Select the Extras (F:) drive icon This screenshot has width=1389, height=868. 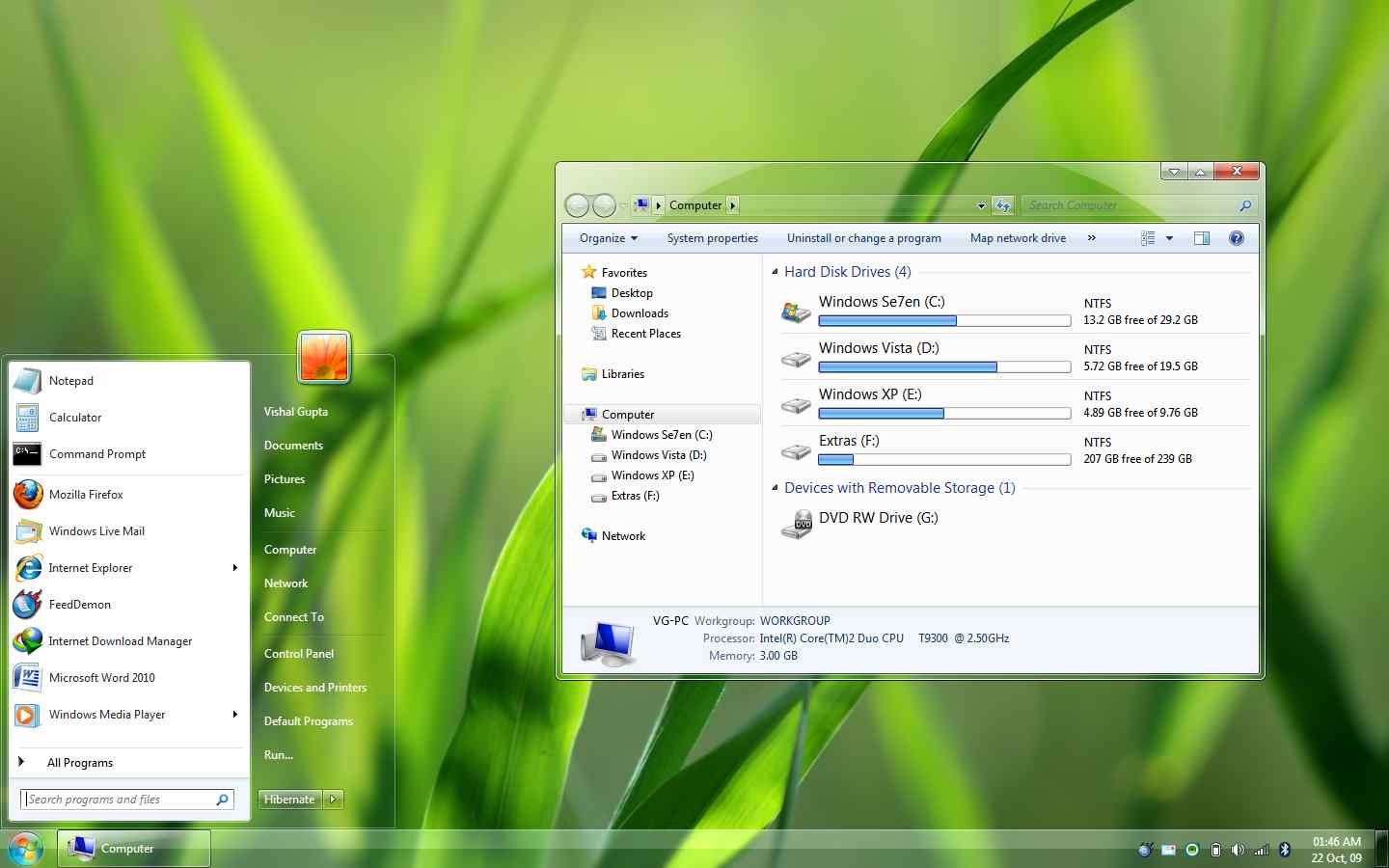pos(797,451)
